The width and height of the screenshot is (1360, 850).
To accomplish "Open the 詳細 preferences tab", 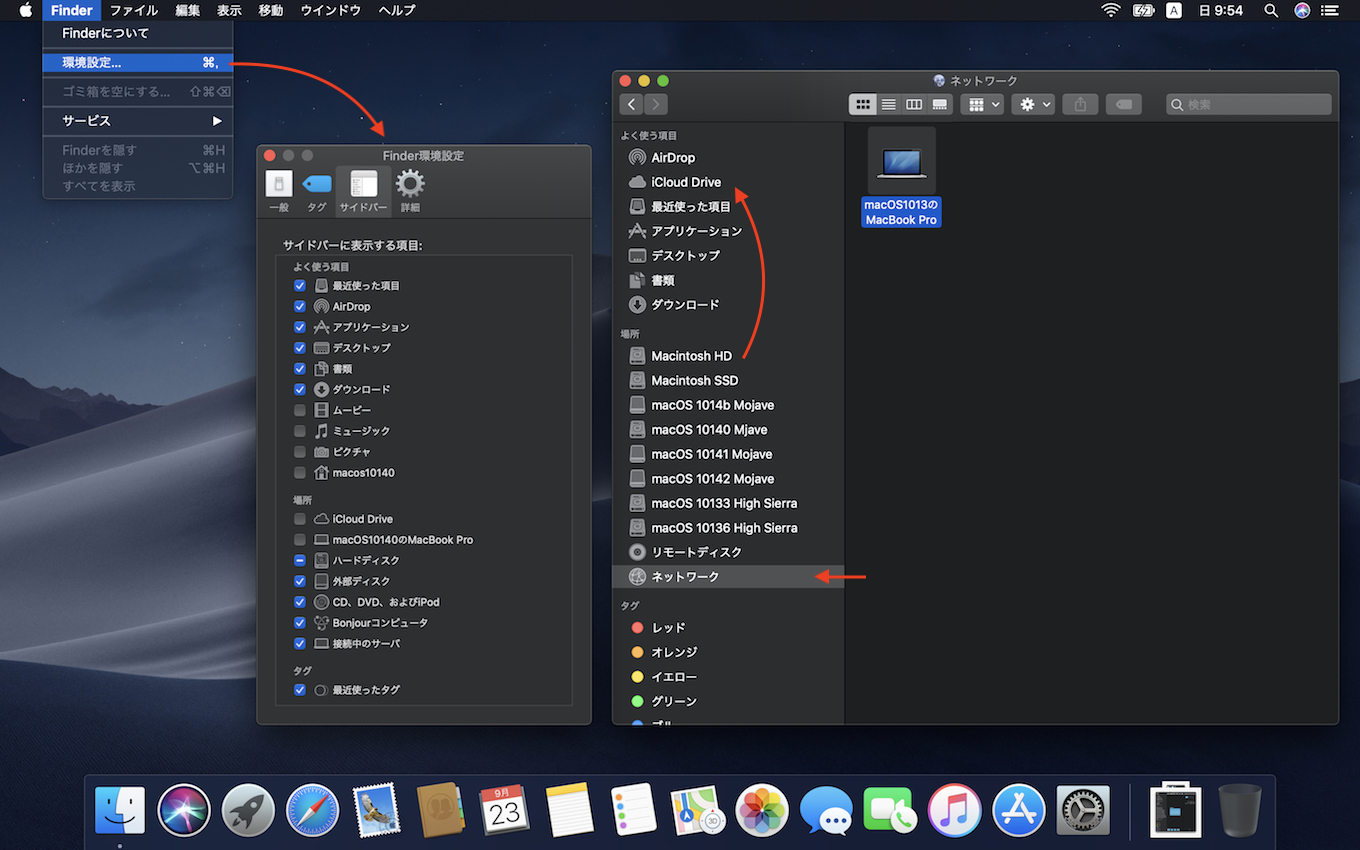I will (410, 190).
